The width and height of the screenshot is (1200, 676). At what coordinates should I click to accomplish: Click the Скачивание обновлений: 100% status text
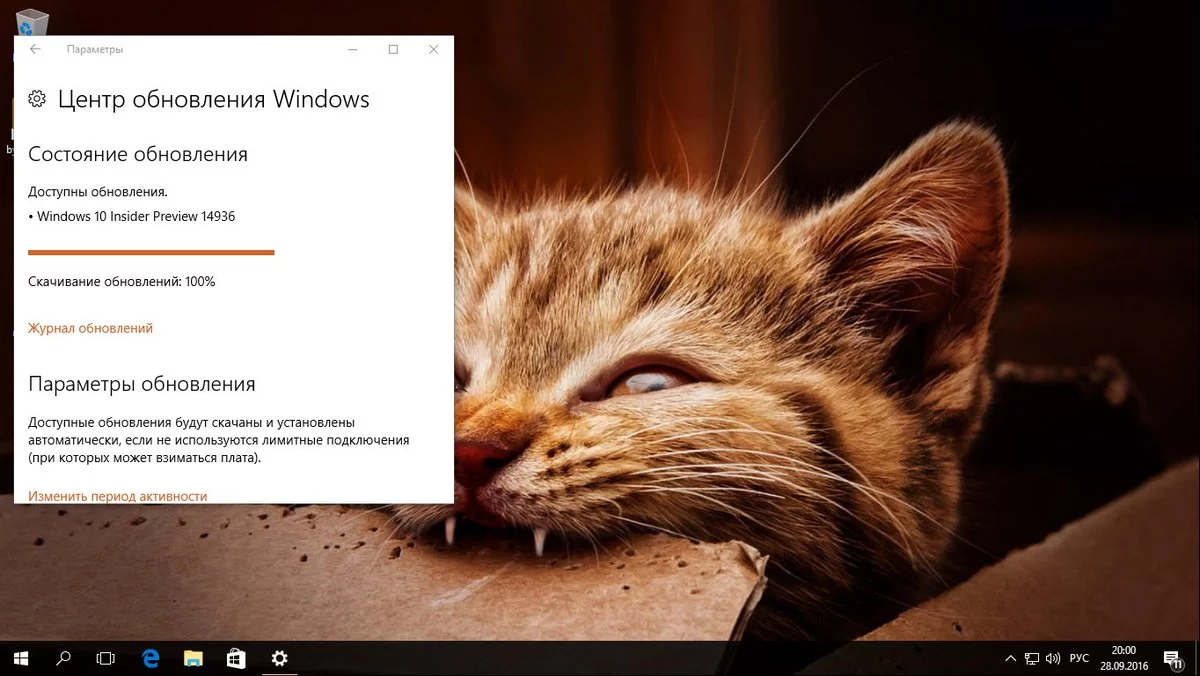[121, 282]
